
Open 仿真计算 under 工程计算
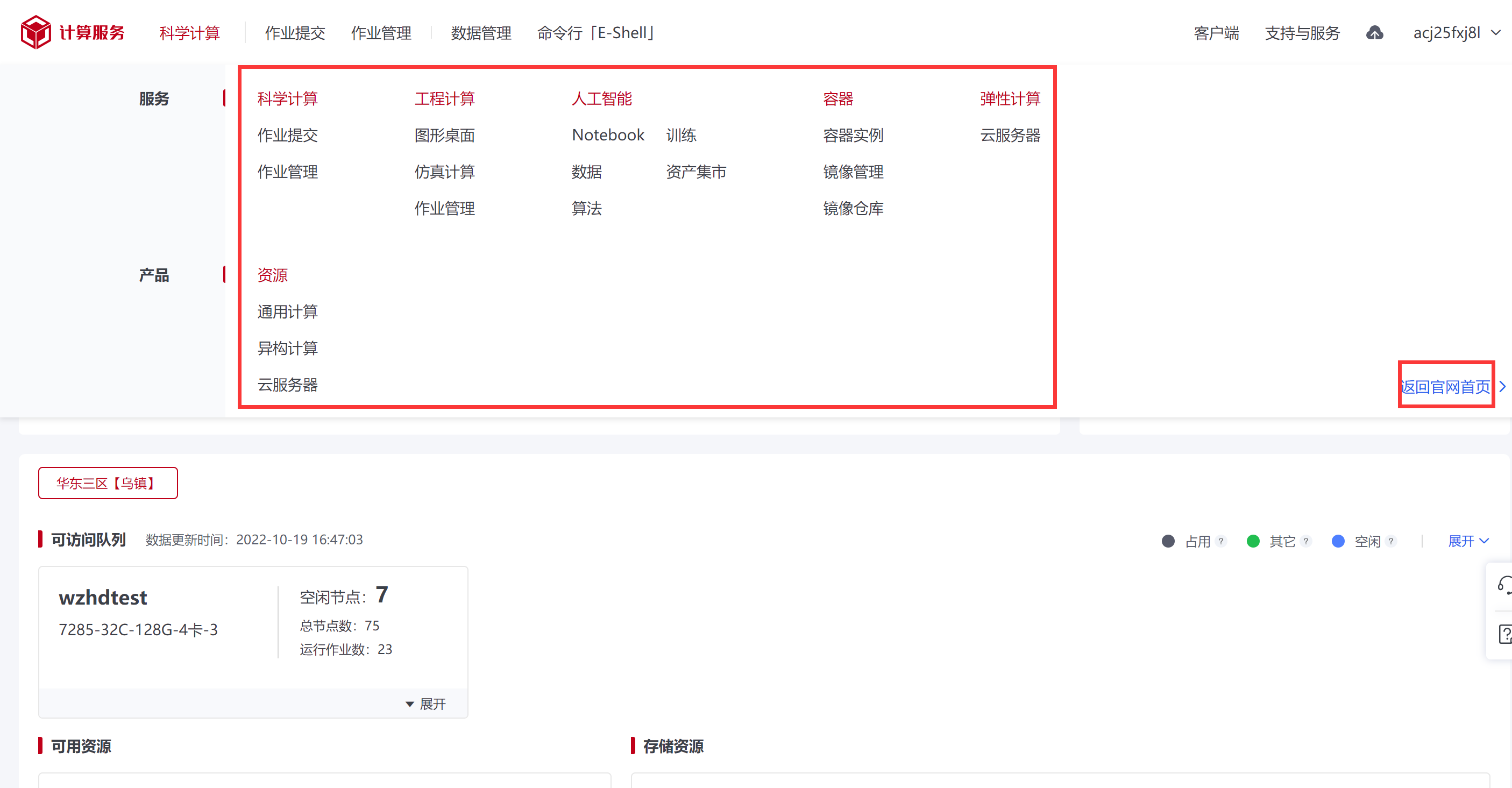pos(445,172)
